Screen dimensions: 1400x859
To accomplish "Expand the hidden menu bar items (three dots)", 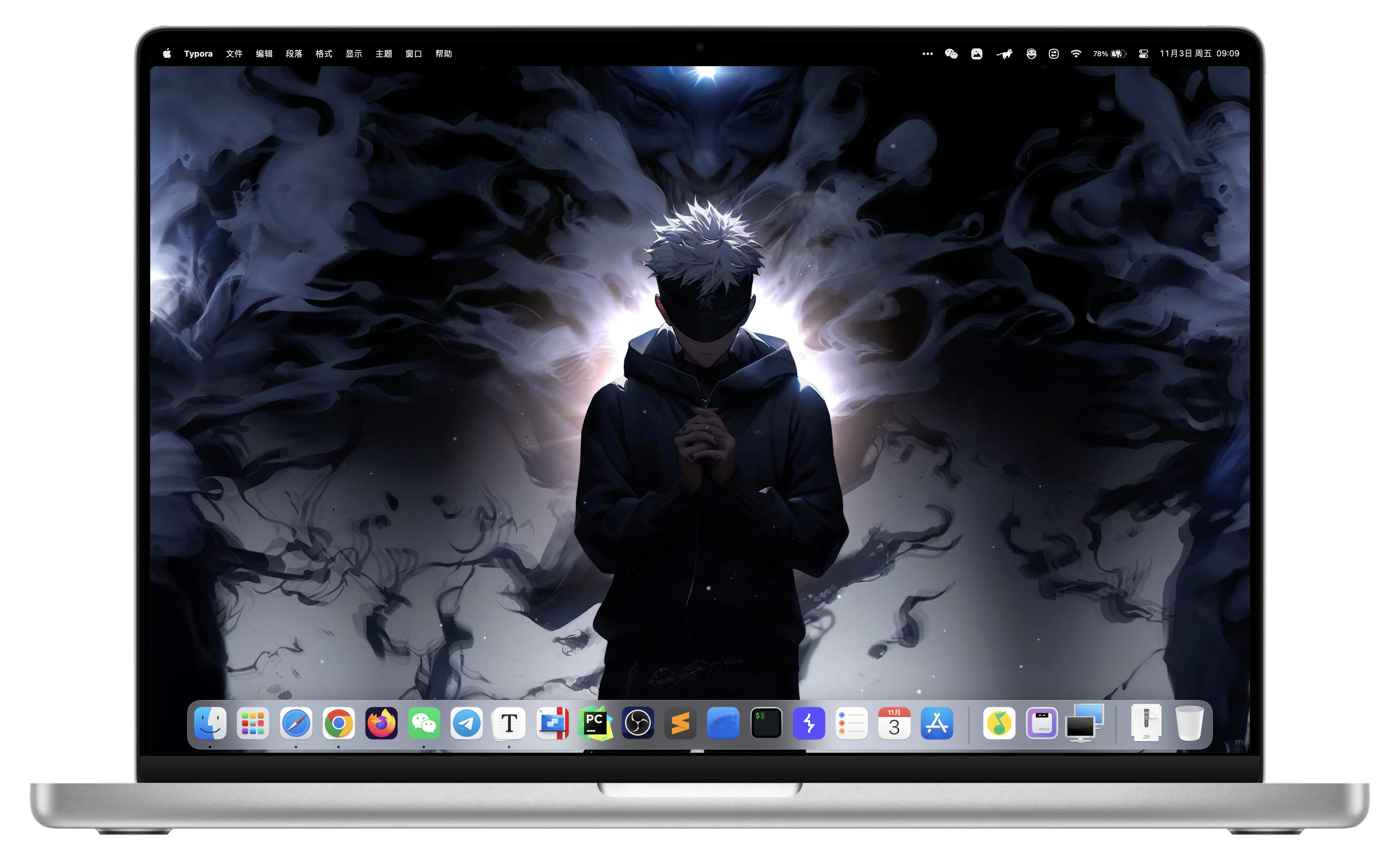I will coord(927,53).
